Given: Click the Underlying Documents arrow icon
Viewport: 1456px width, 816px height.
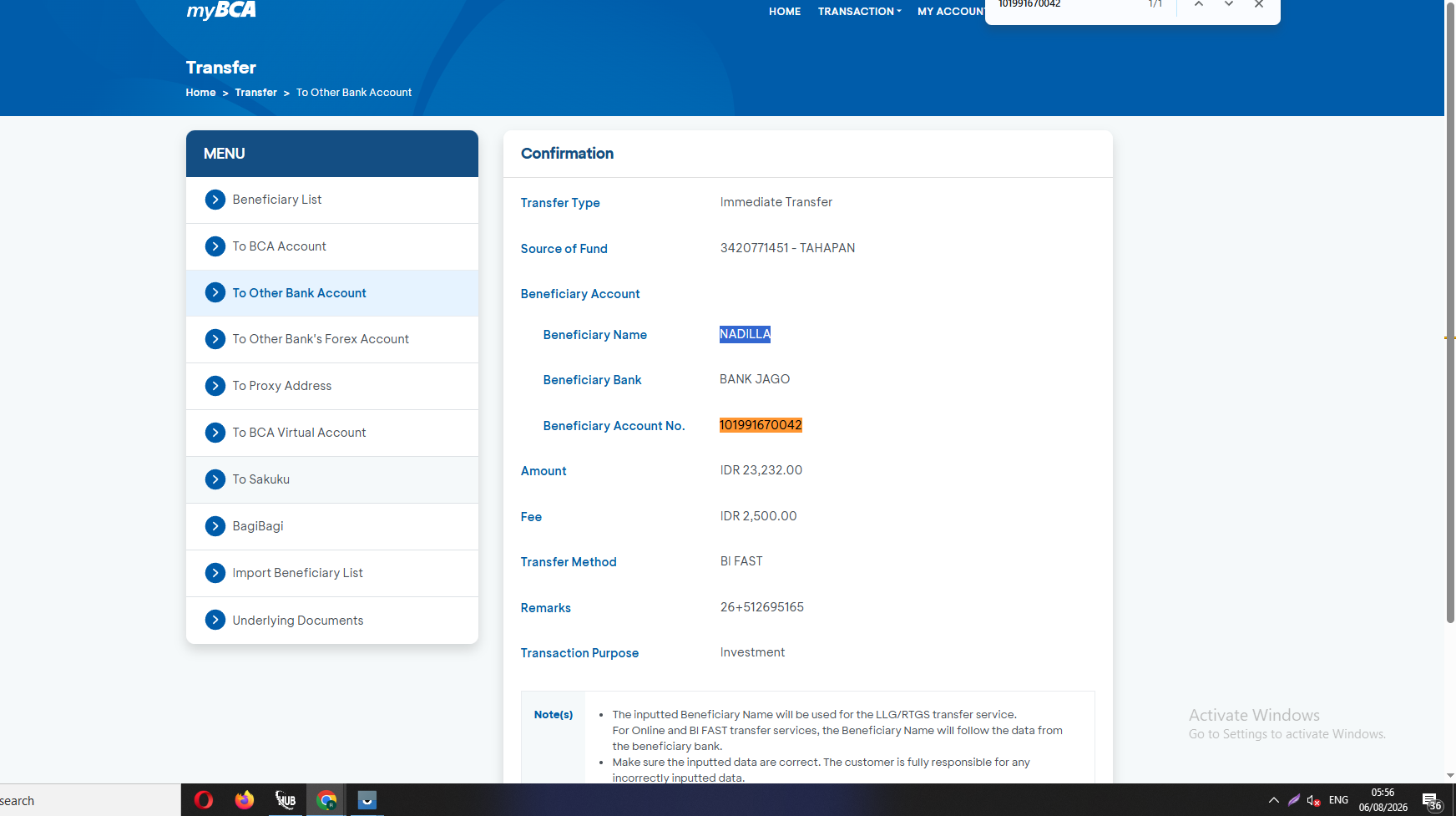Looking at the screenshot, I should point(215,620).
